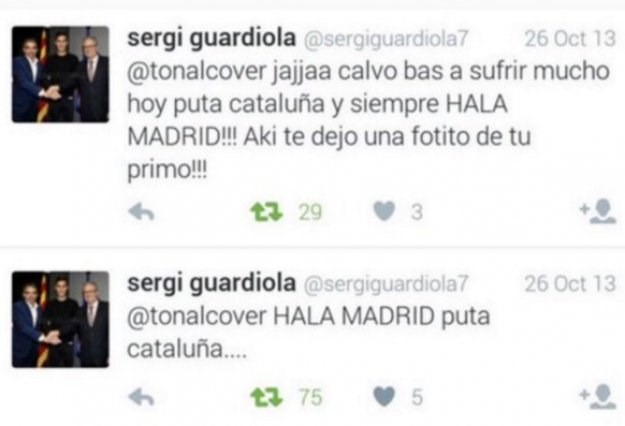The image size is (625, 426).
Task: Open @tonalcover mention in second tweet
Action: pyautogui.click(x=197, y=317)
